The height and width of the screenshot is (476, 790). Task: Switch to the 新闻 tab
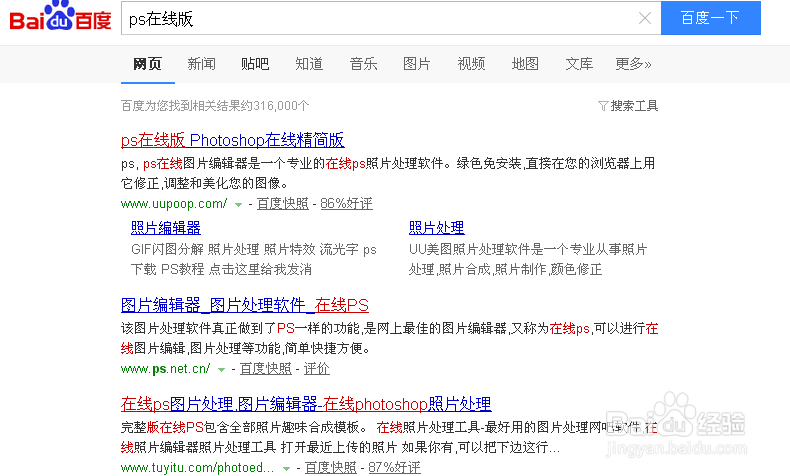[202, 64]
